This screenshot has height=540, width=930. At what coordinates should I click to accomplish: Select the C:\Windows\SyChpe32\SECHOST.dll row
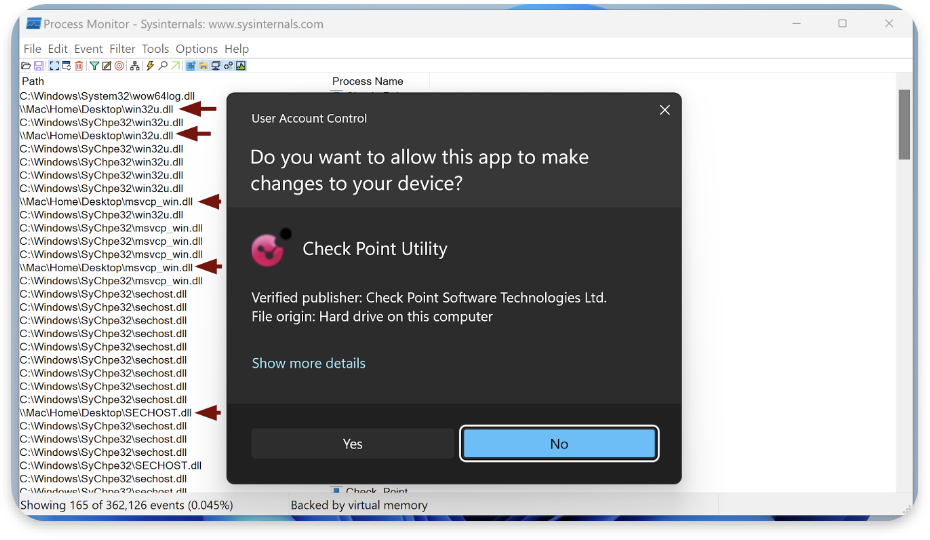click(111, 466)
